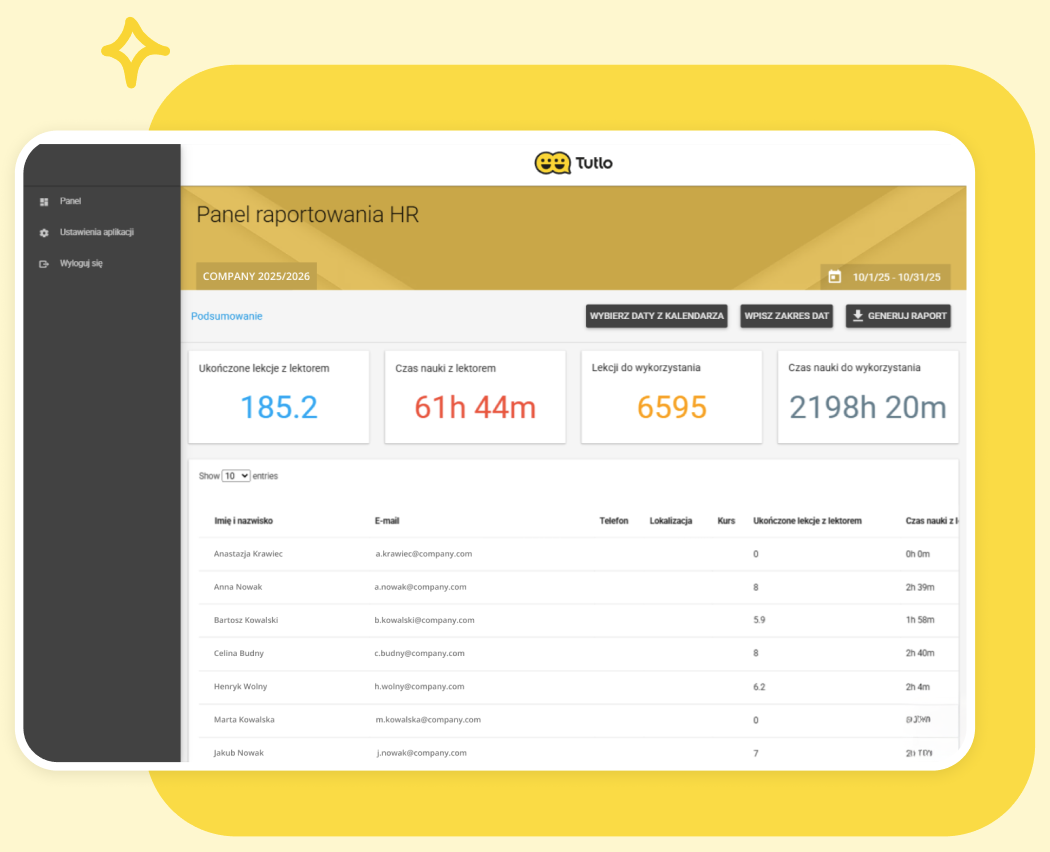Open Ustawienia aplikacji in the sidebar
Viewport: 1050px width, 852px height.
[x=96, y=232]
